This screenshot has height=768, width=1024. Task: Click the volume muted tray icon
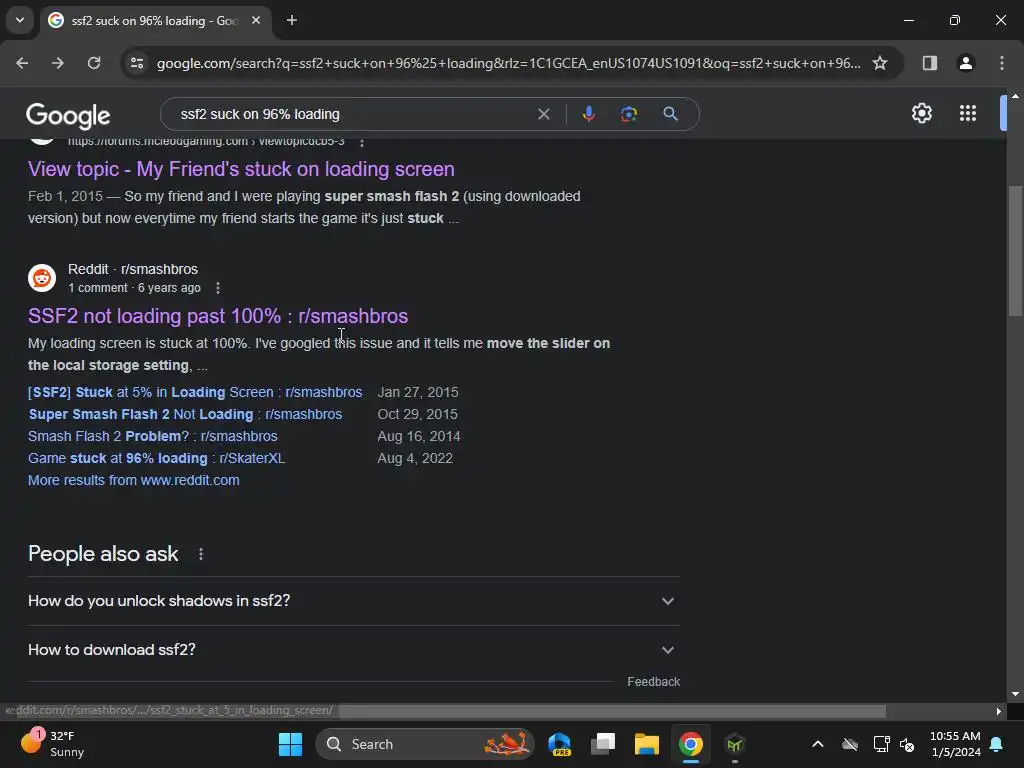point(906,744)
